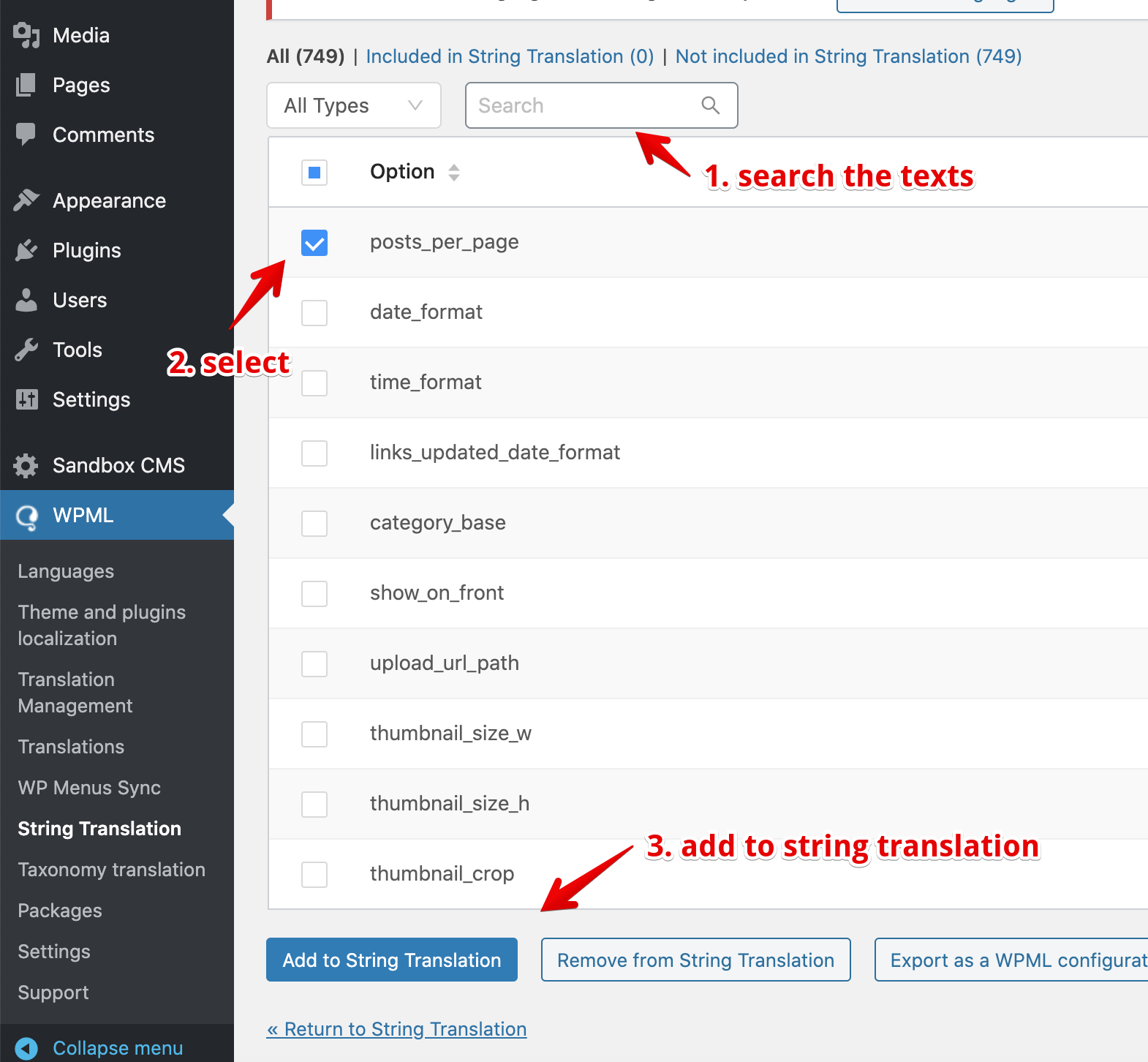The image size is (1148, 1062).
Task: Open Theme and plugins localization
Action: 102,625
